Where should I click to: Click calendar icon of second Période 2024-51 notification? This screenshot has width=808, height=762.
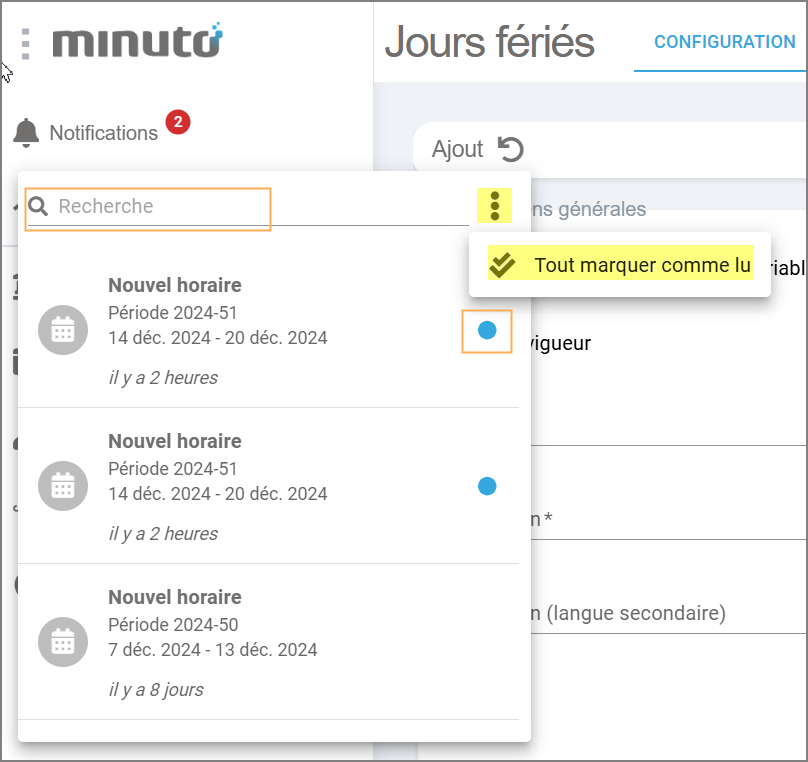63,486
